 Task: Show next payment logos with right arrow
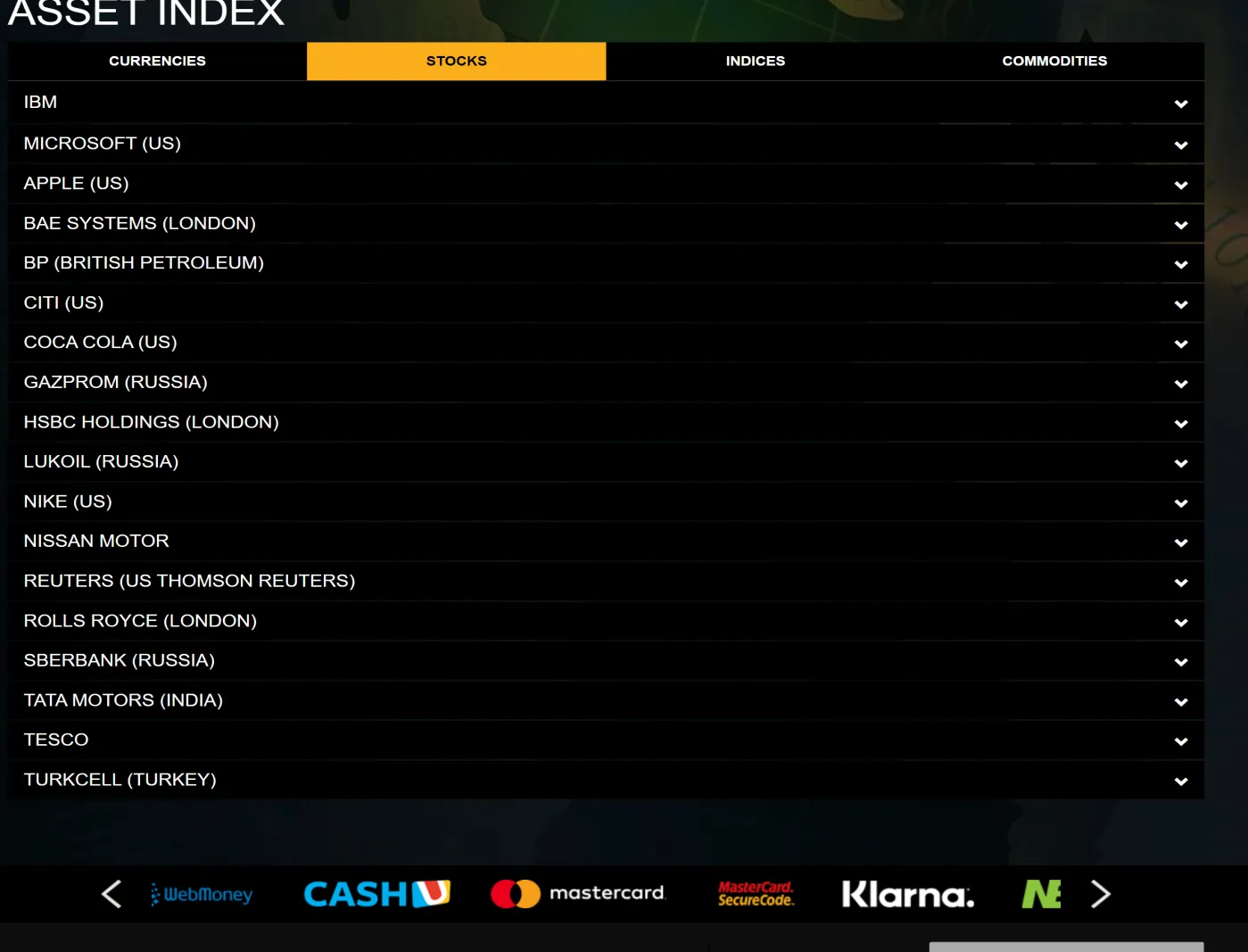(1101, 894)
